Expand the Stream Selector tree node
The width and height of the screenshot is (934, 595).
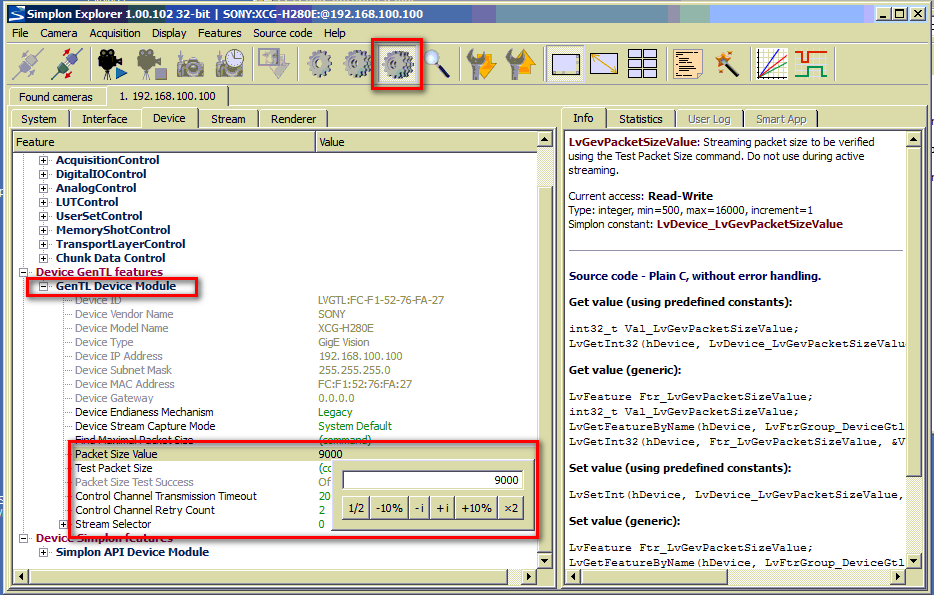coord(64,524)
